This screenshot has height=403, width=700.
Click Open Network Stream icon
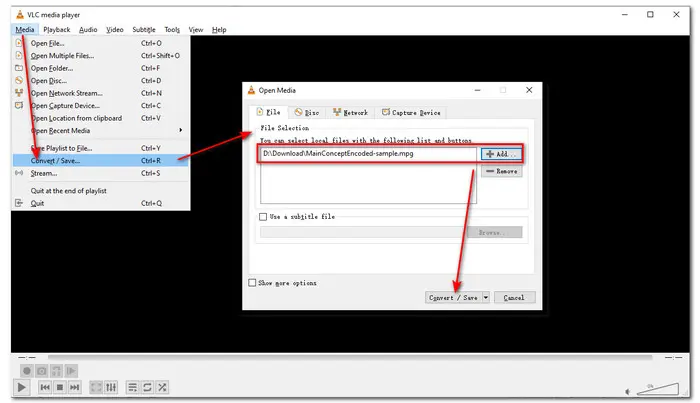[19, 93]
